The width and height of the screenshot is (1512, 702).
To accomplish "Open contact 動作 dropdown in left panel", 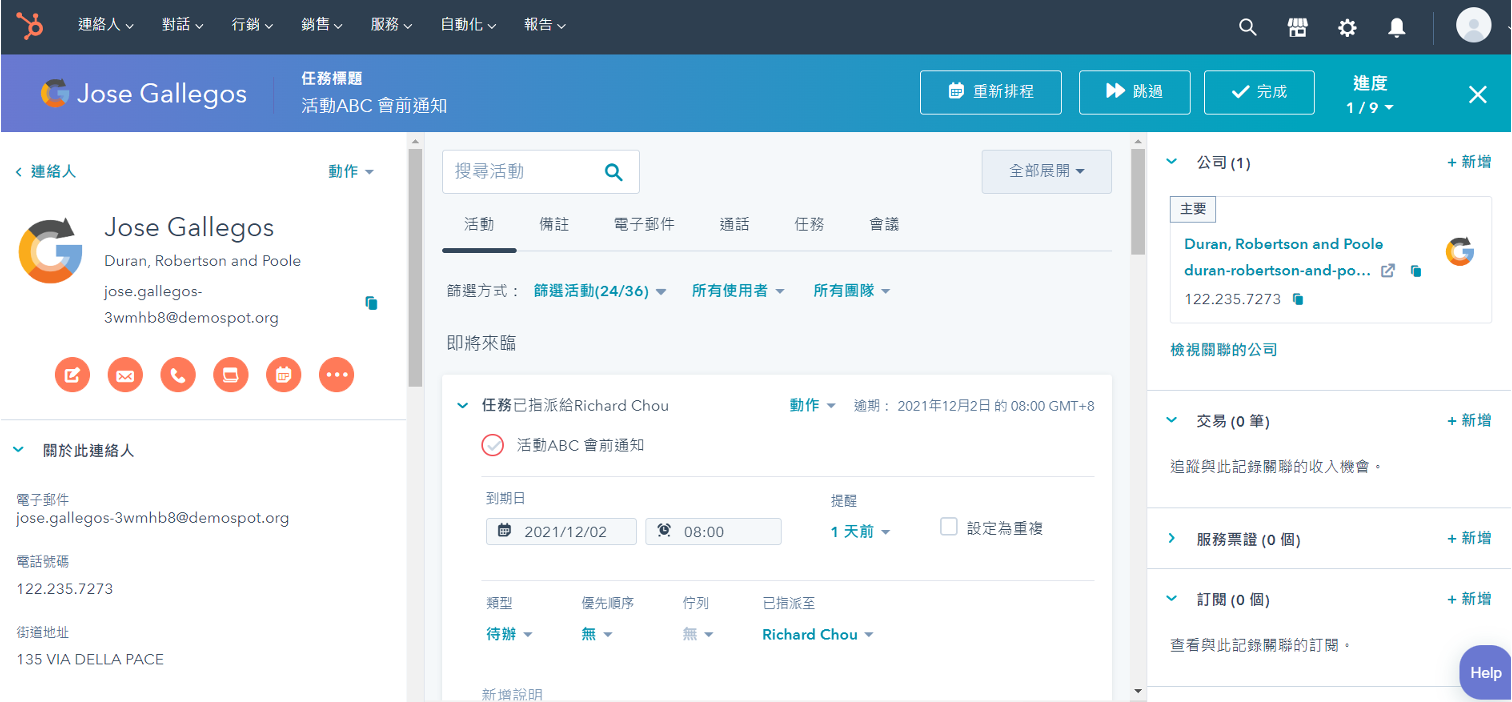I will coord(351,172).
